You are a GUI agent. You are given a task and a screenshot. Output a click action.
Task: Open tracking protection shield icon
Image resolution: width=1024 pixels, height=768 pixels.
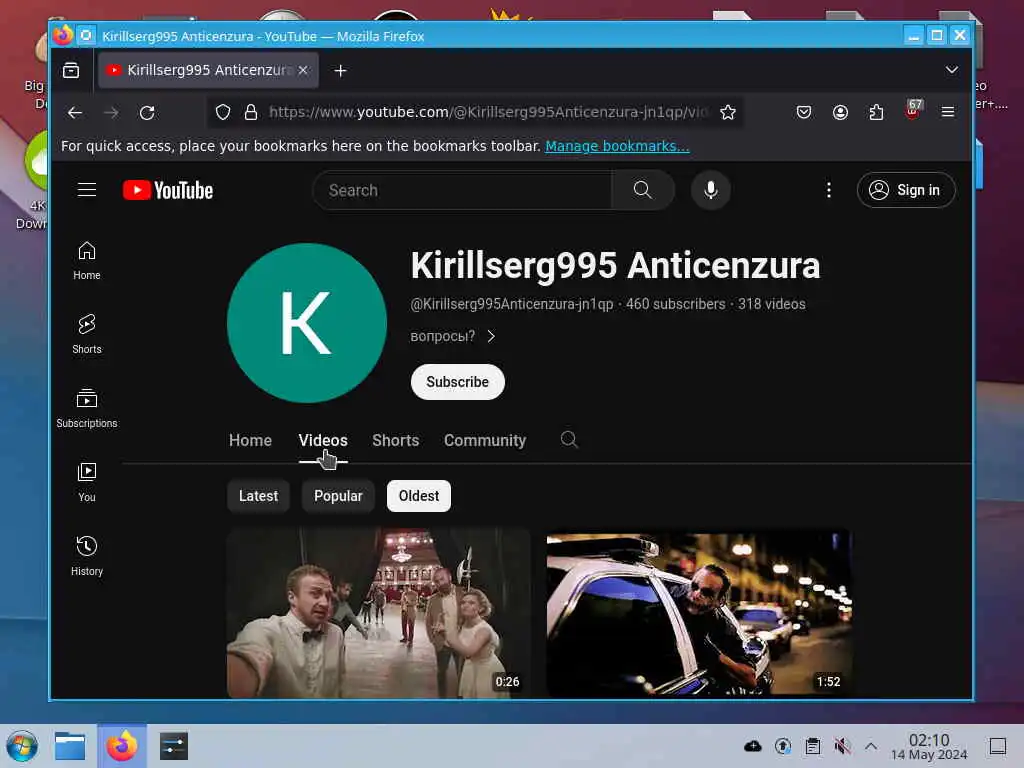[x=223, y=112]
